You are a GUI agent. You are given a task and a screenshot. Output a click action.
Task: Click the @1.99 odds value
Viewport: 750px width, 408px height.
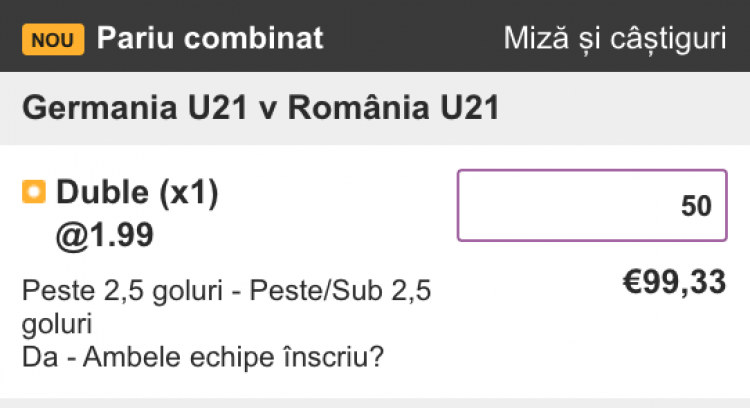tap(105, 236)
